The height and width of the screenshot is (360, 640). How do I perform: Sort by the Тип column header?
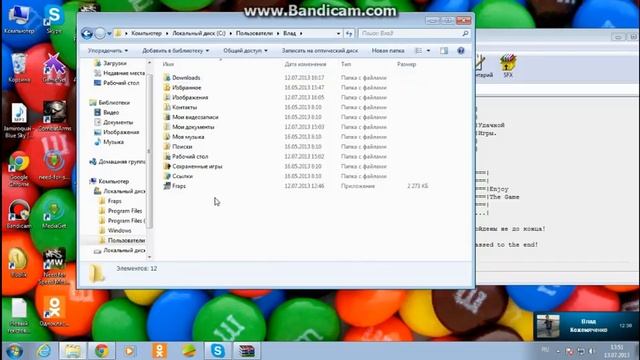click(x=346, y=64)
